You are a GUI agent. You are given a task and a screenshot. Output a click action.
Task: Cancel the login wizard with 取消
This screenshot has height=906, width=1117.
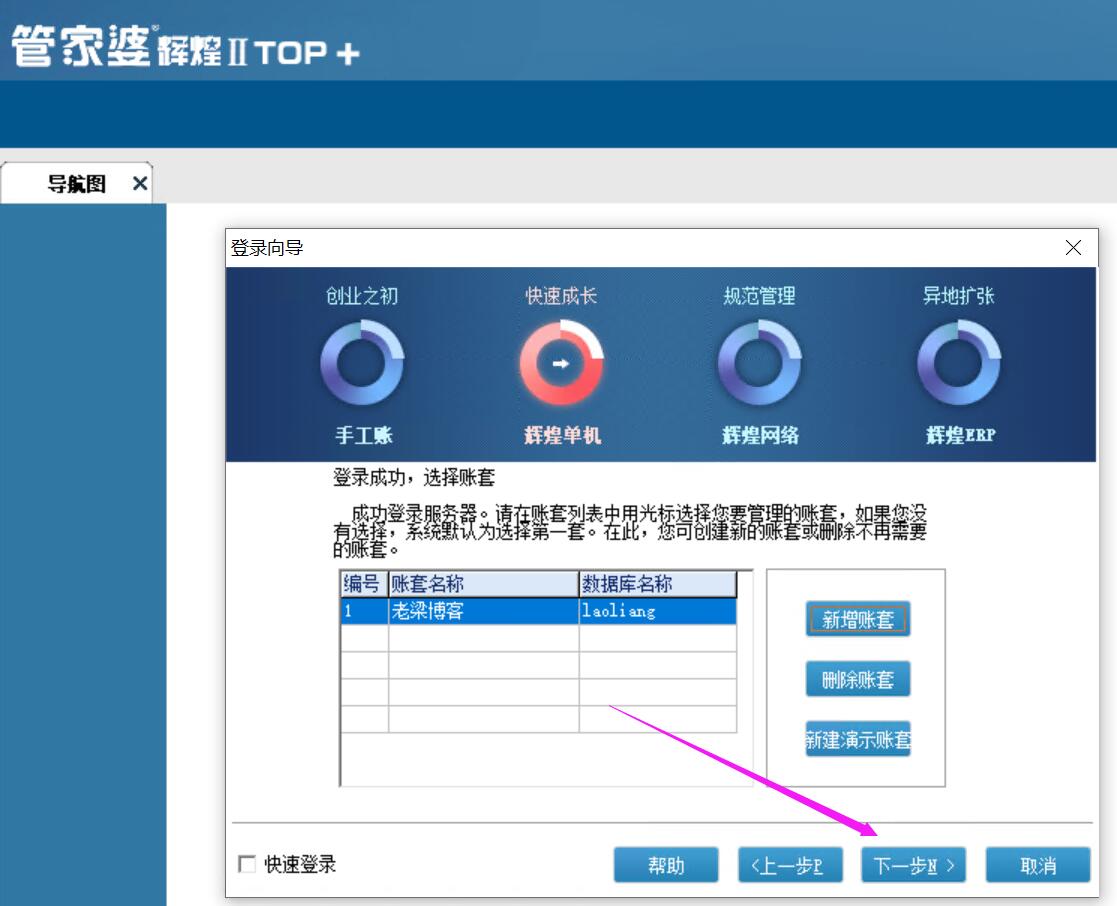click(1037, 865)
